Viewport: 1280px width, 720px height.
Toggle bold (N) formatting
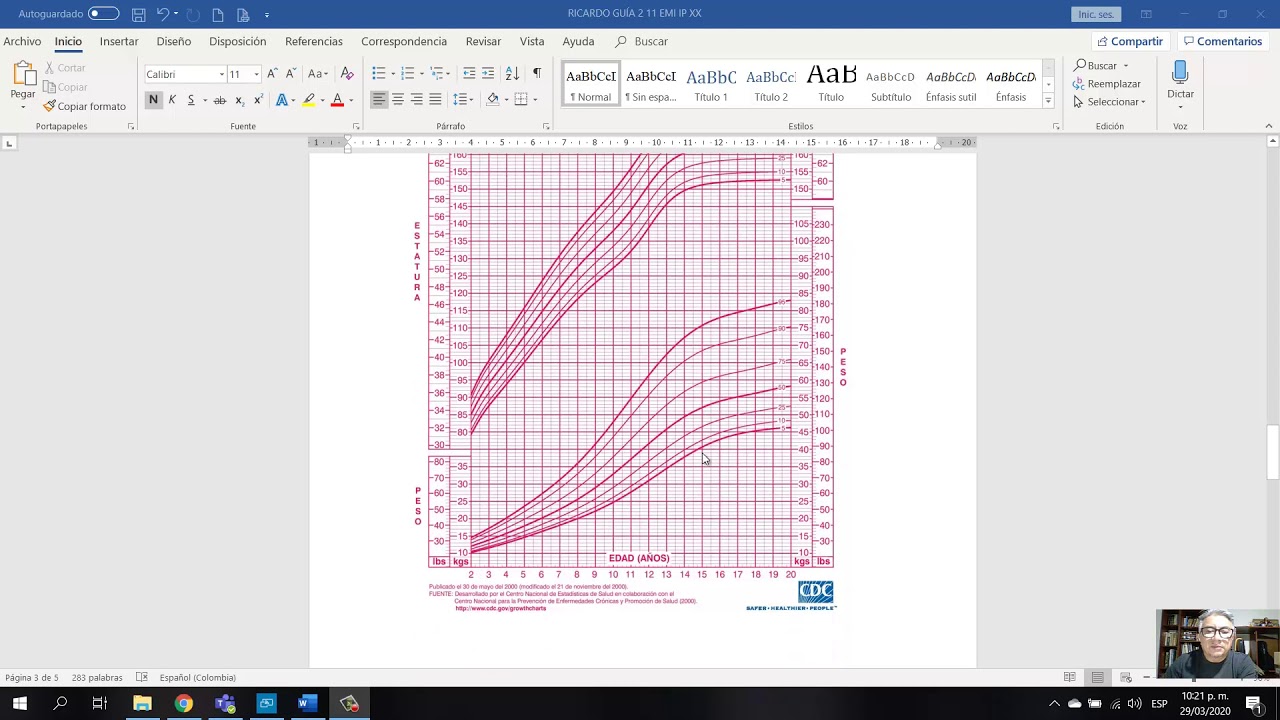[153, 100]
